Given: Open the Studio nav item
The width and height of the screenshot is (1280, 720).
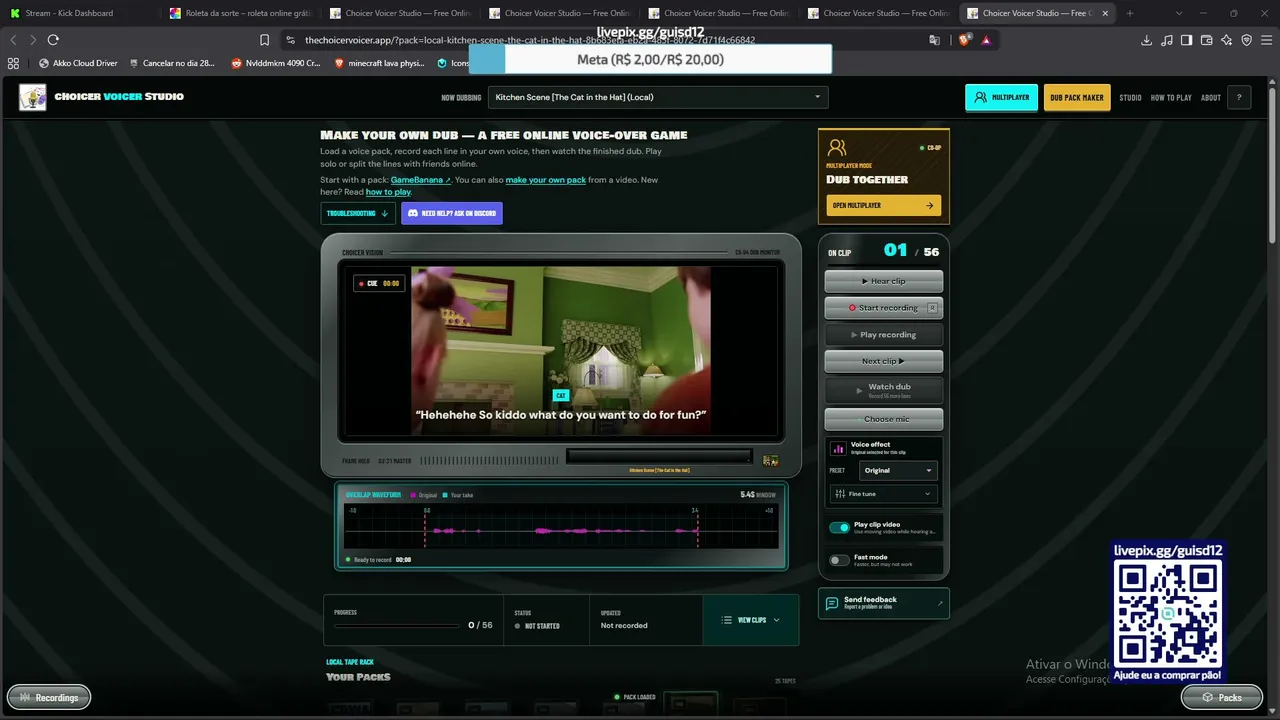Looking at the screenshot, I should click(1130, 98).
